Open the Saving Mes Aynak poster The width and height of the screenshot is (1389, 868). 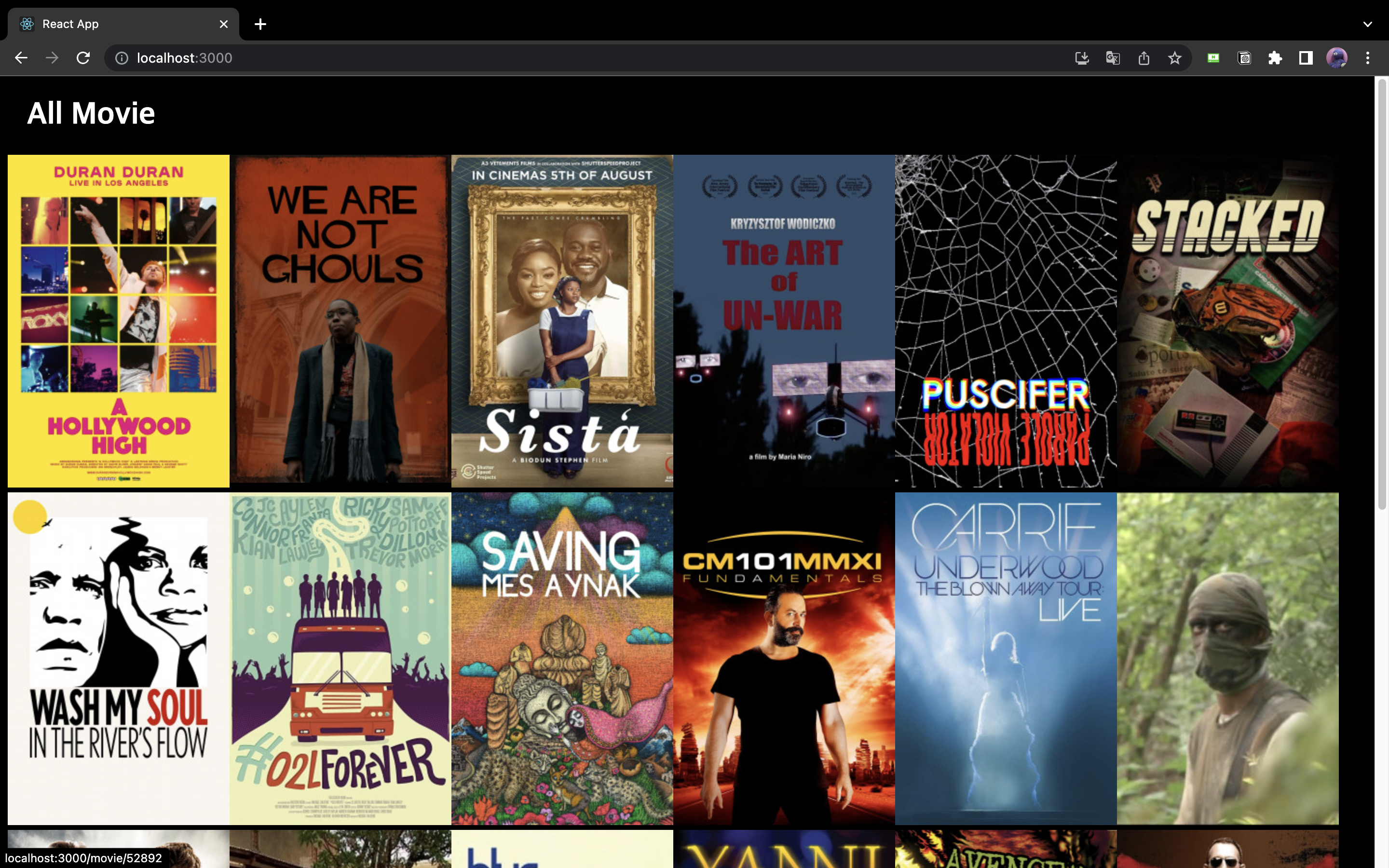[562, 658]
